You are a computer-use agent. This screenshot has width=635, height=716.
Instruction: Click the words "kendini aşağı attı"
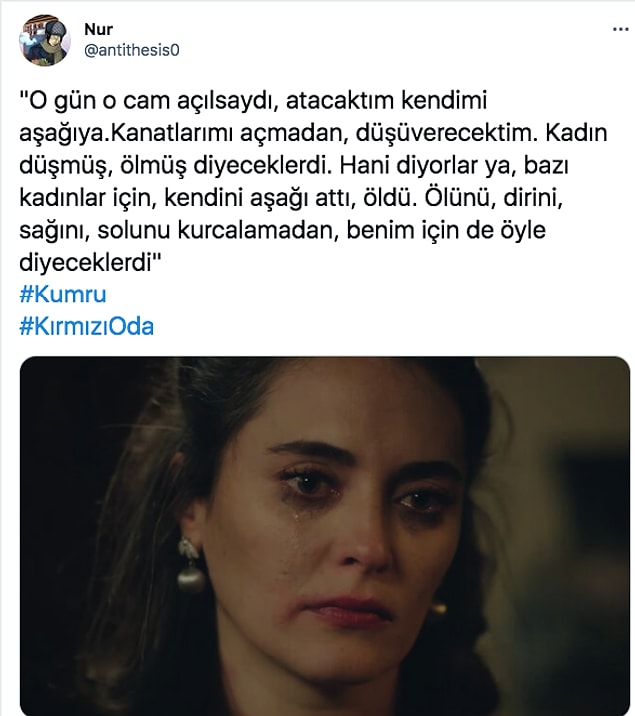pos(259,198)
